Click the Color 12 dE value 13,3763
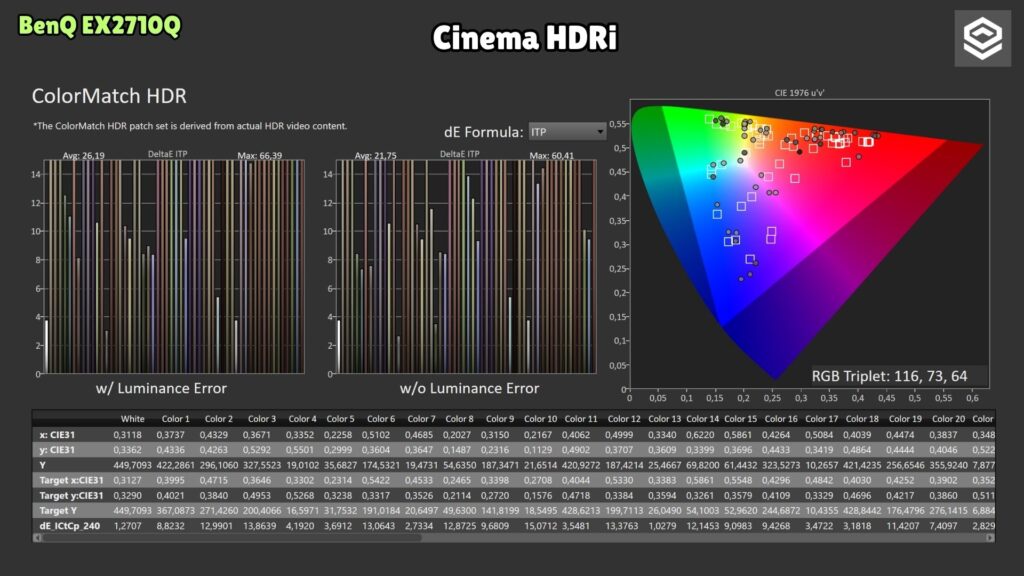 pos(622,526)
